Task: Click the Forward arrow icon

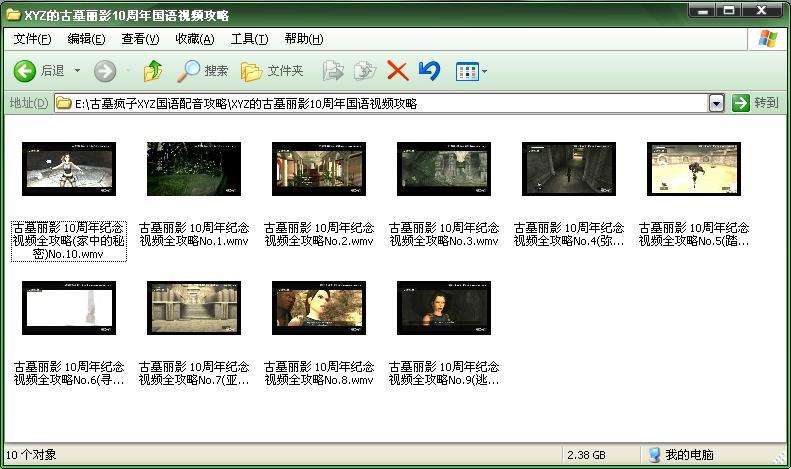Action: 105,71
